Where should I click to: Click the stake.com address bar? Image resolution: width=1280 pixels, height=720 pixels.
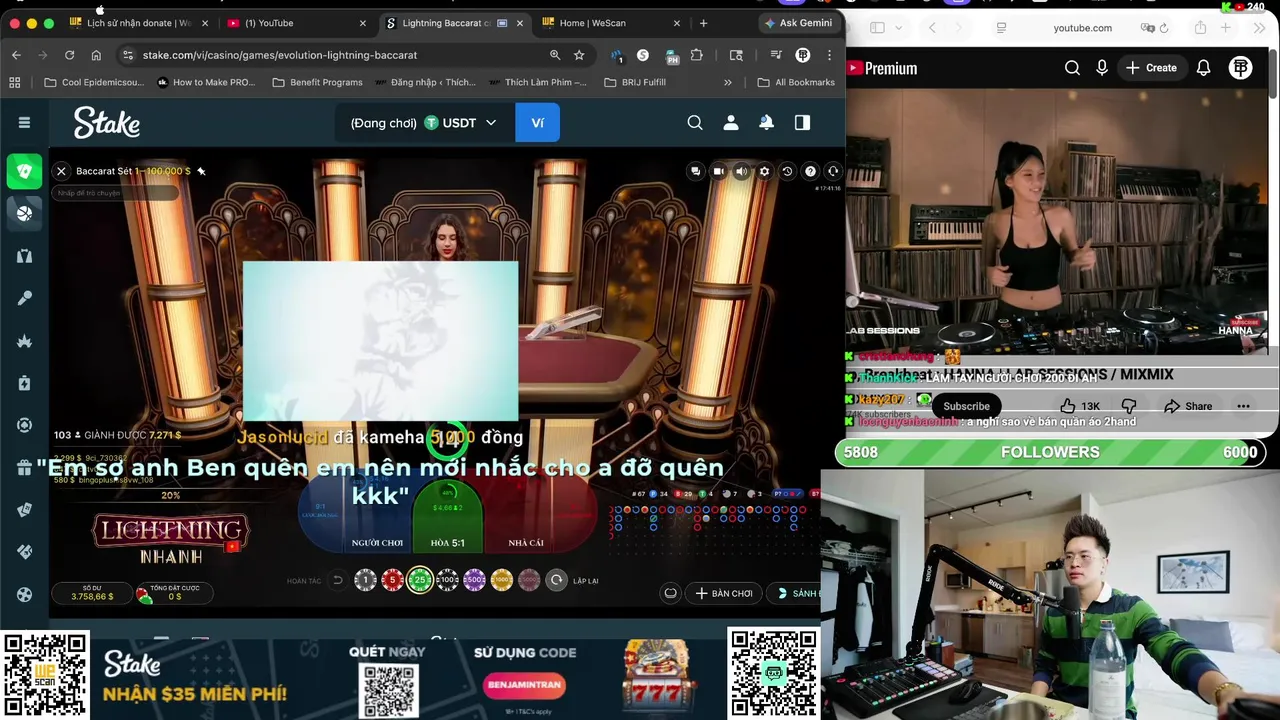pyautogui.click(x=340, y=55)
